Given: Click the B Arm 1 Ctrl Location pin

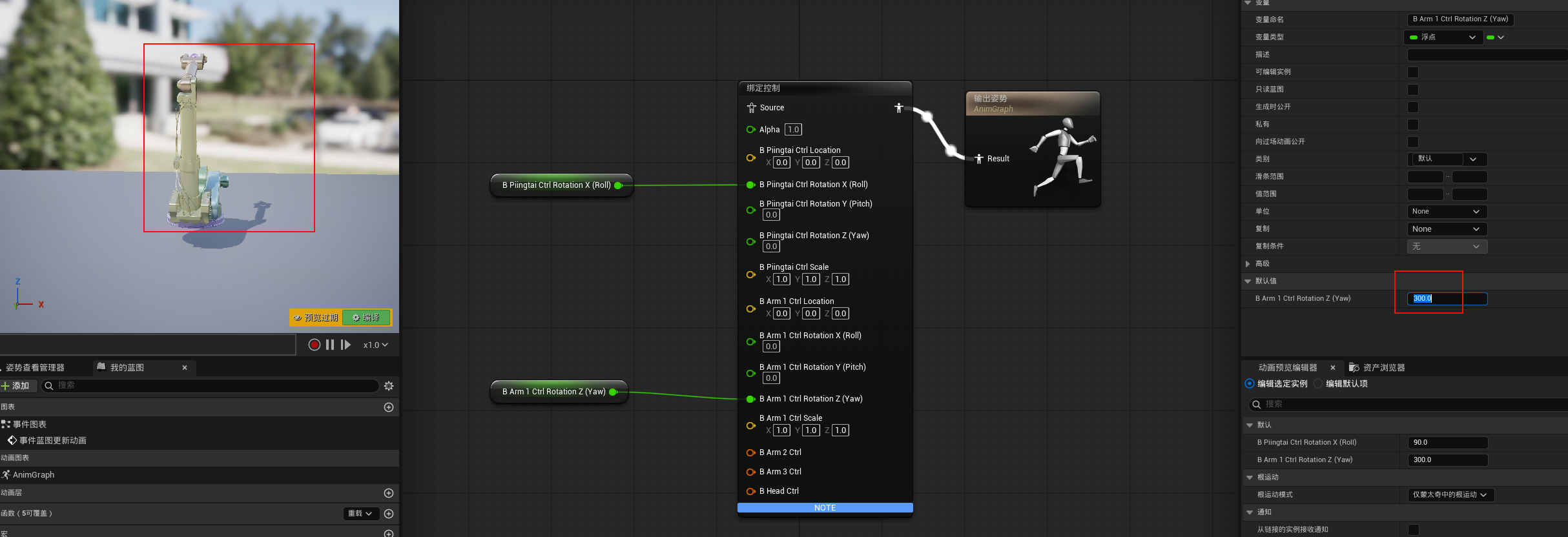Looking at the screenshot, I should point(750,309).
